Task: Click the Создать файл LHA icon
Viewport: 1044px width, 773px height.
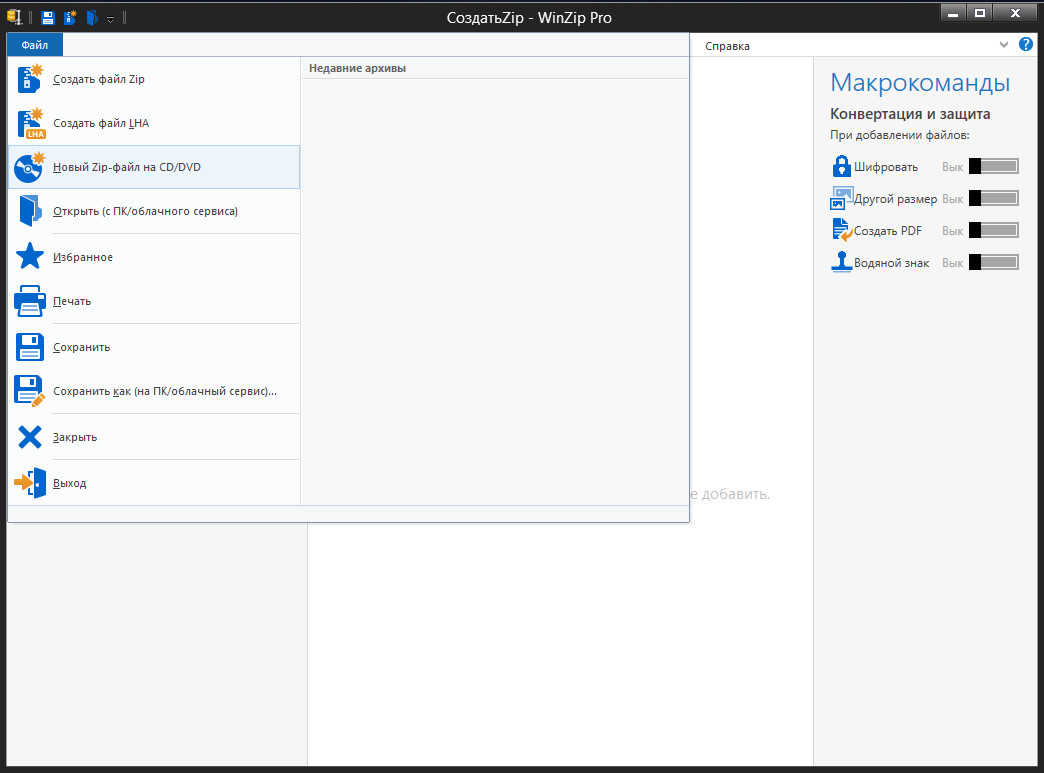Action: point(31,123)
